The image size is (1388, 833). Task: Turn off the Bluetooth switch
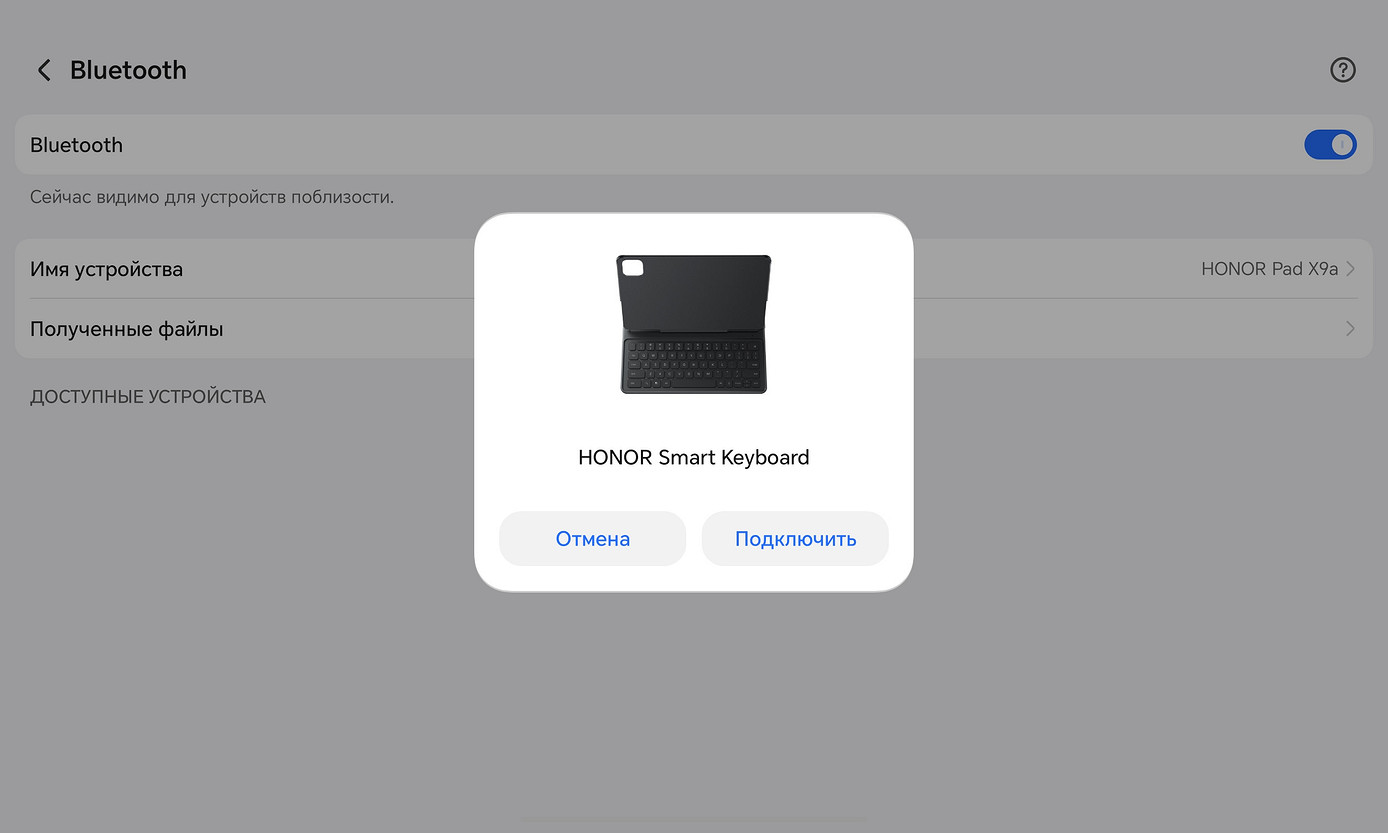click(1329, 145)
